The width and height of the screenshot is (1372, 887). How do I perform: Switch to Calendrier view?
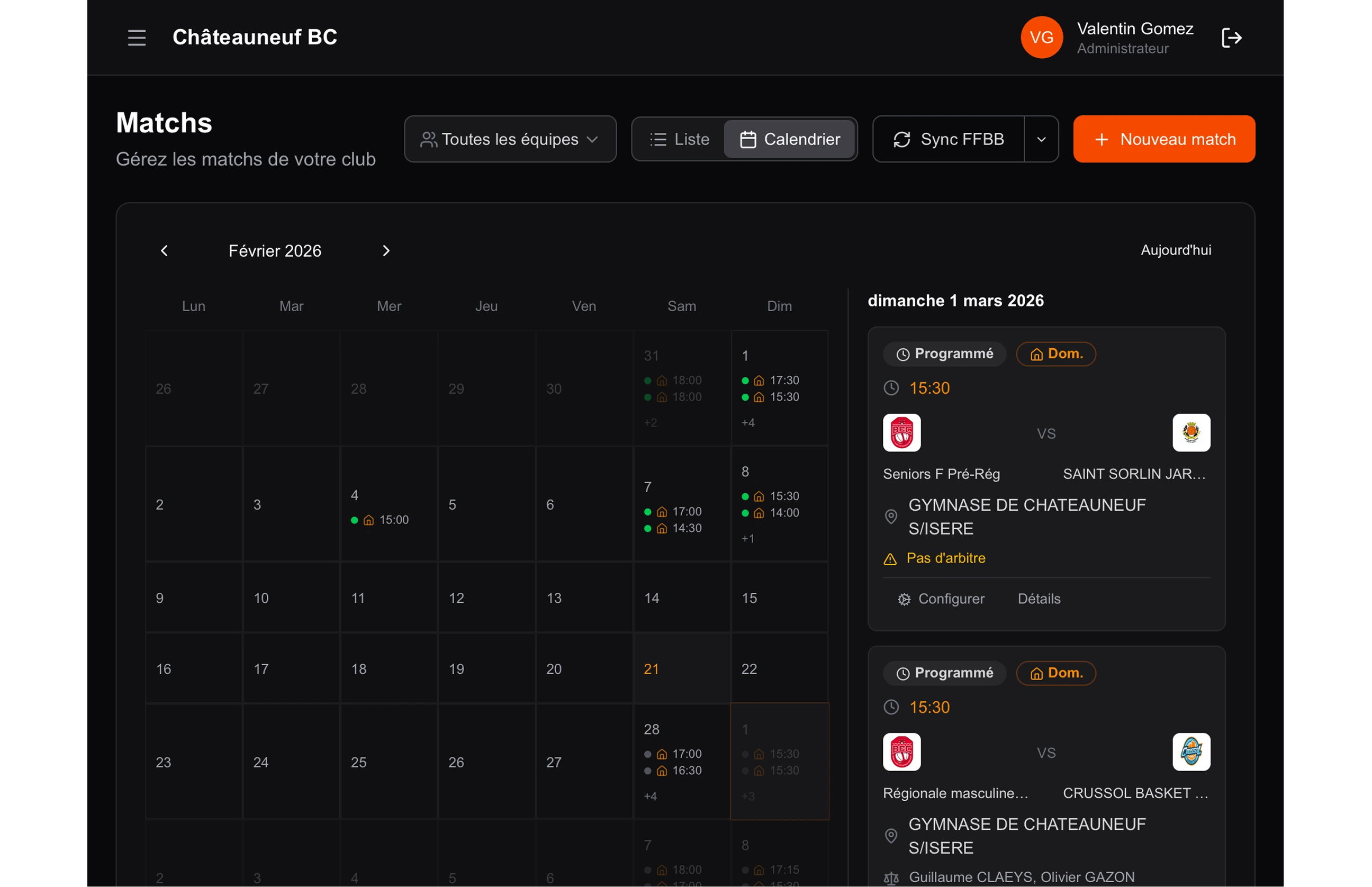tap(790, 139)
